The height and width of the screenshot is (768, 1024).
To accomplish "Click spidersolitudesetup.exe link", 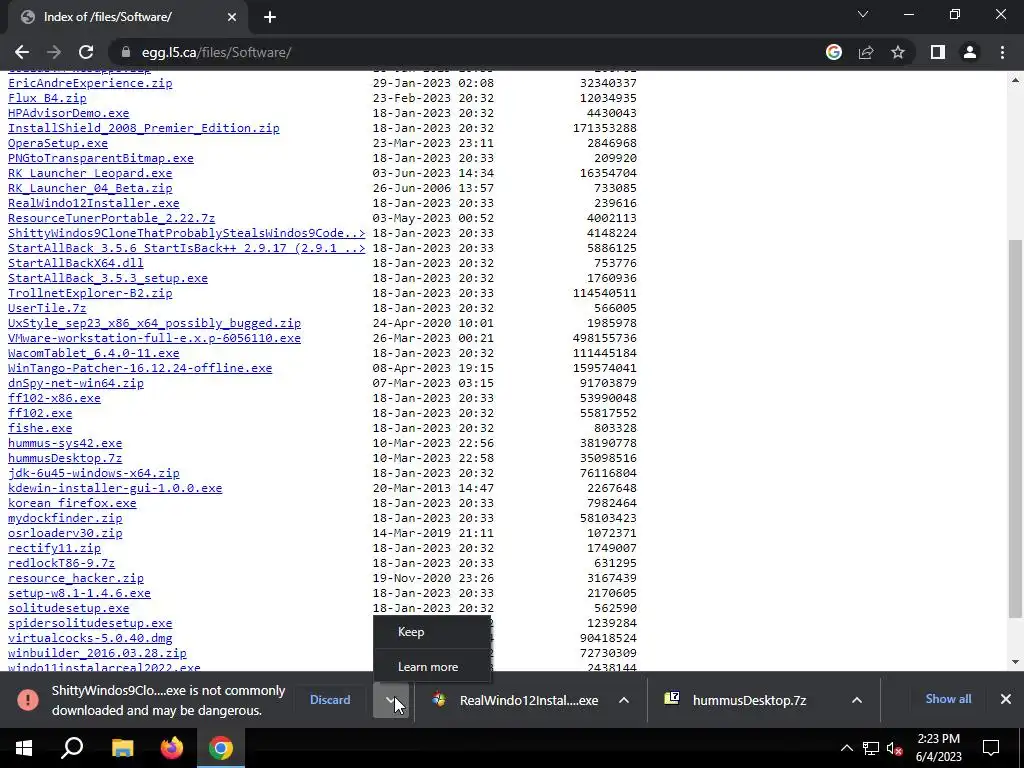I will tap(90, 624).
